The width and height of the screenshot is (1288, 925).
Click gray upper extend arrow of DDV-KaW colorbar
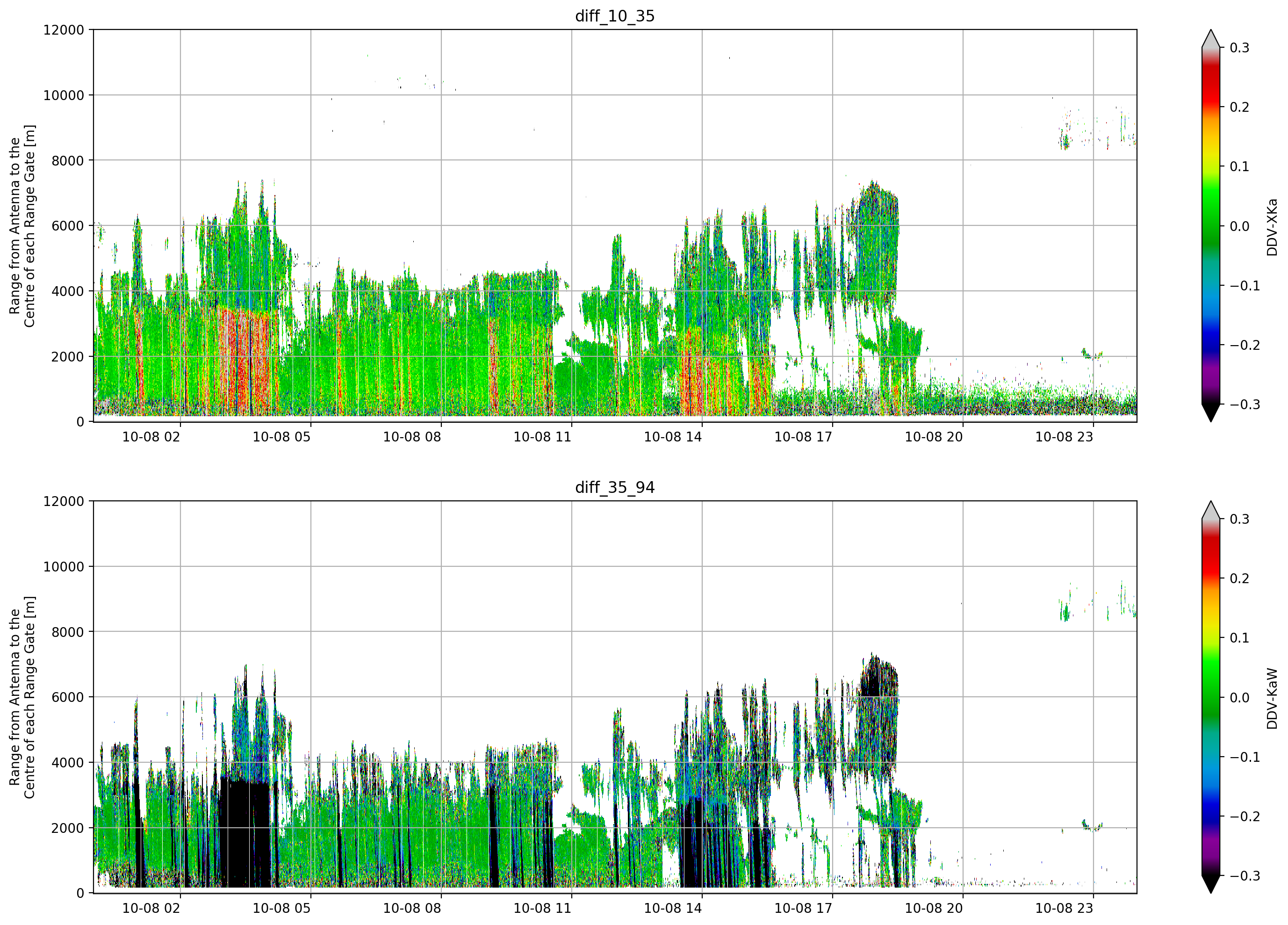pyautogui.click(x=1210, y=510)
